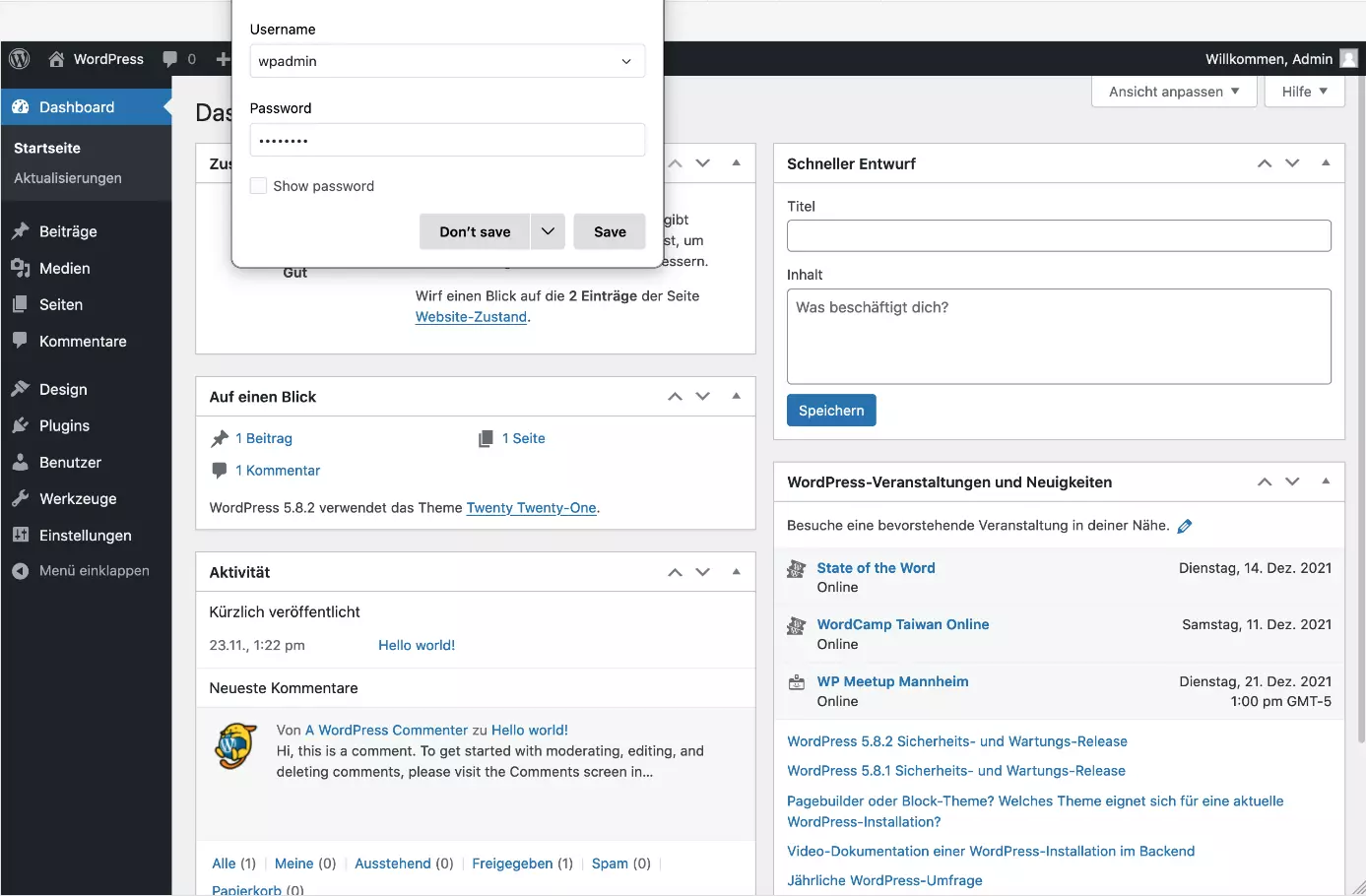Image resolution: width=1366 pixels, height=896 pixels.
Task: Collapse the Schneller Entwurf panel triangle
Action: [1326, 162]
